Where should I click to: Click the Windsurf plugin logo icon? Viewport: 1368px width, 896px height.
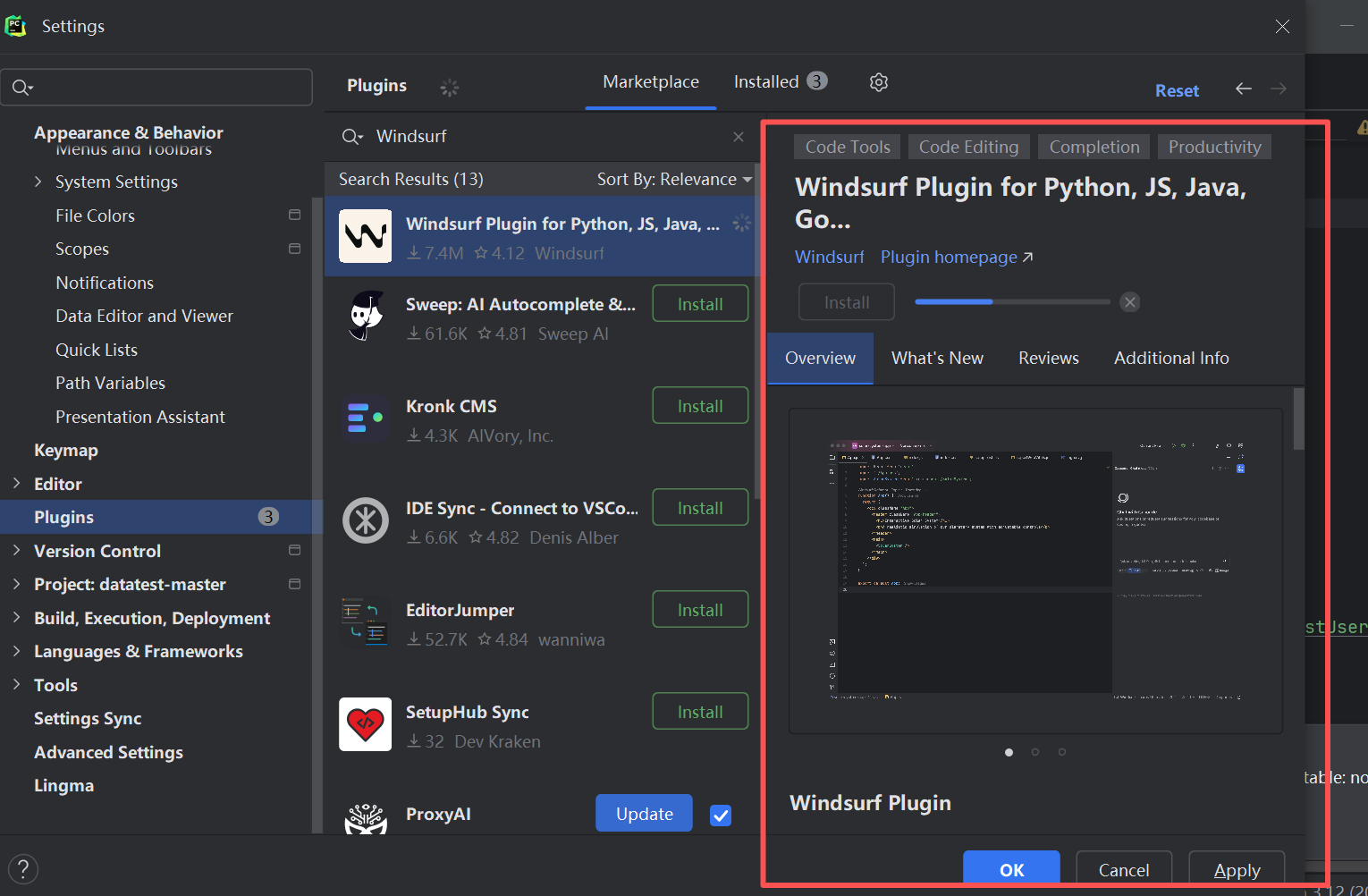coord(365,236)
